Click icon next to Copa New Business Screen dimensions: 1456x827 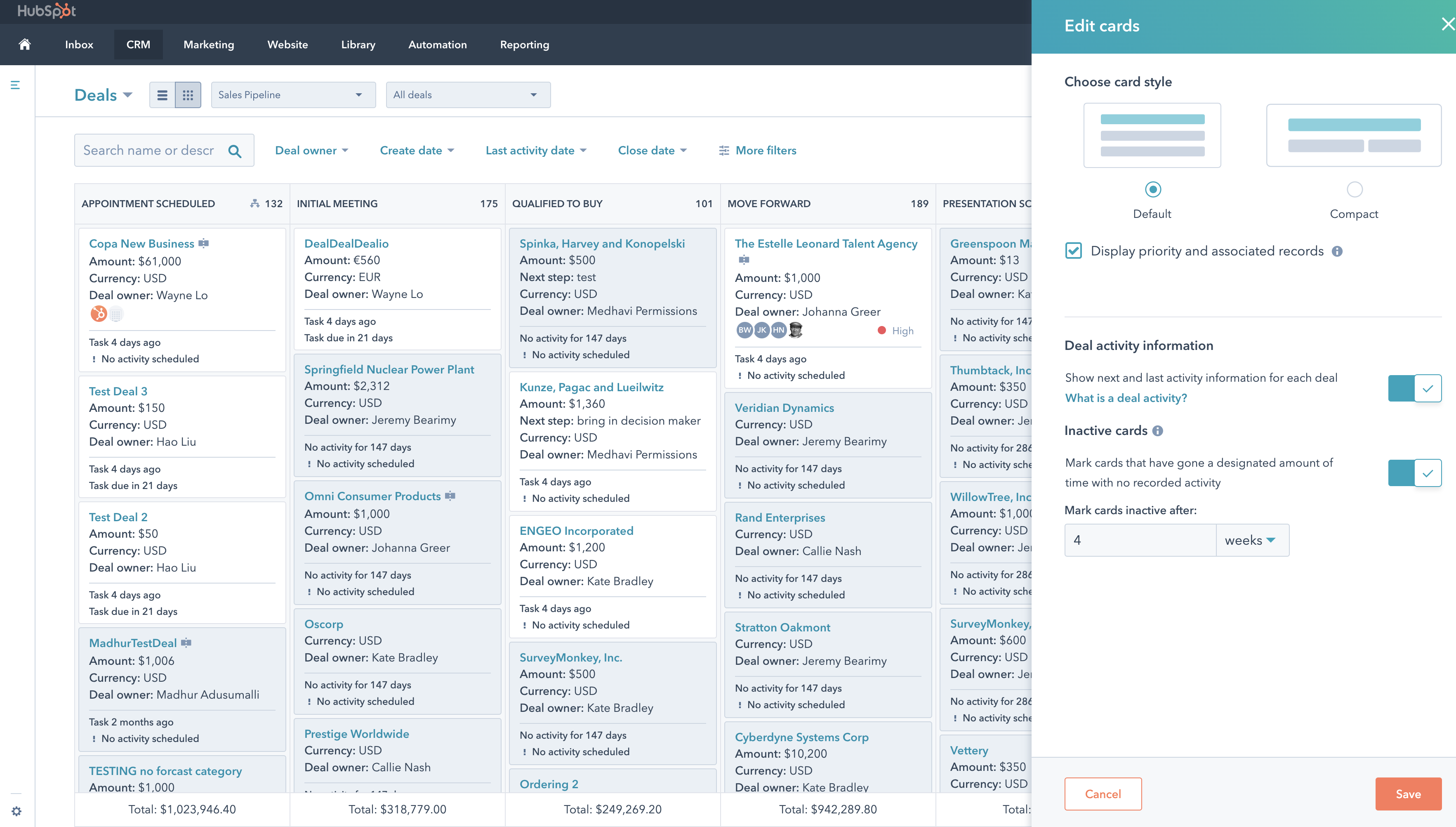(204, 243)
